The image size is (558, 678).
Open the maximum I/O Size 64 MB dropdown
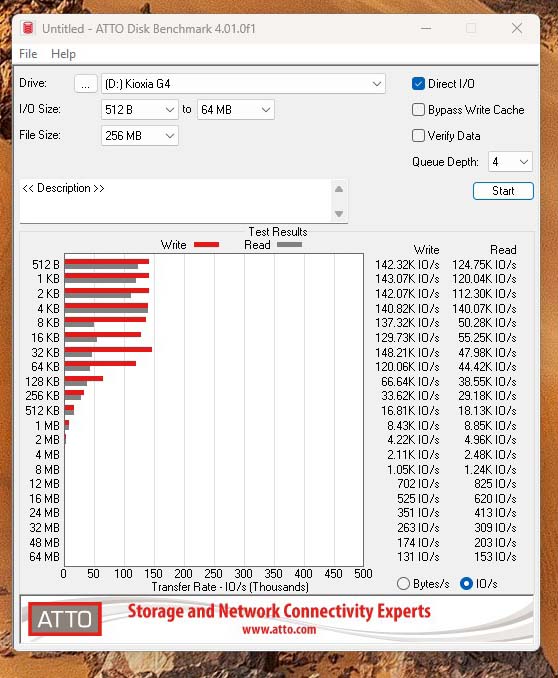coord(236,110)
